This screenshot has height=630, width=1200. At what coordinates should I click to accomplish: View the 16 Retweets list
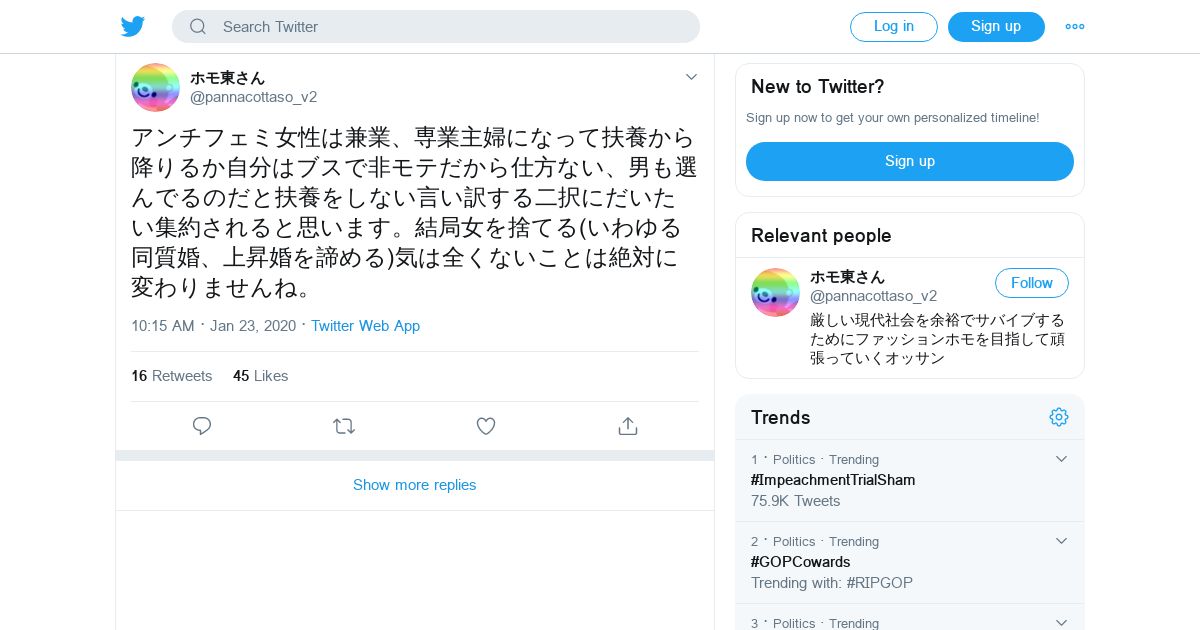click(172, 376)
